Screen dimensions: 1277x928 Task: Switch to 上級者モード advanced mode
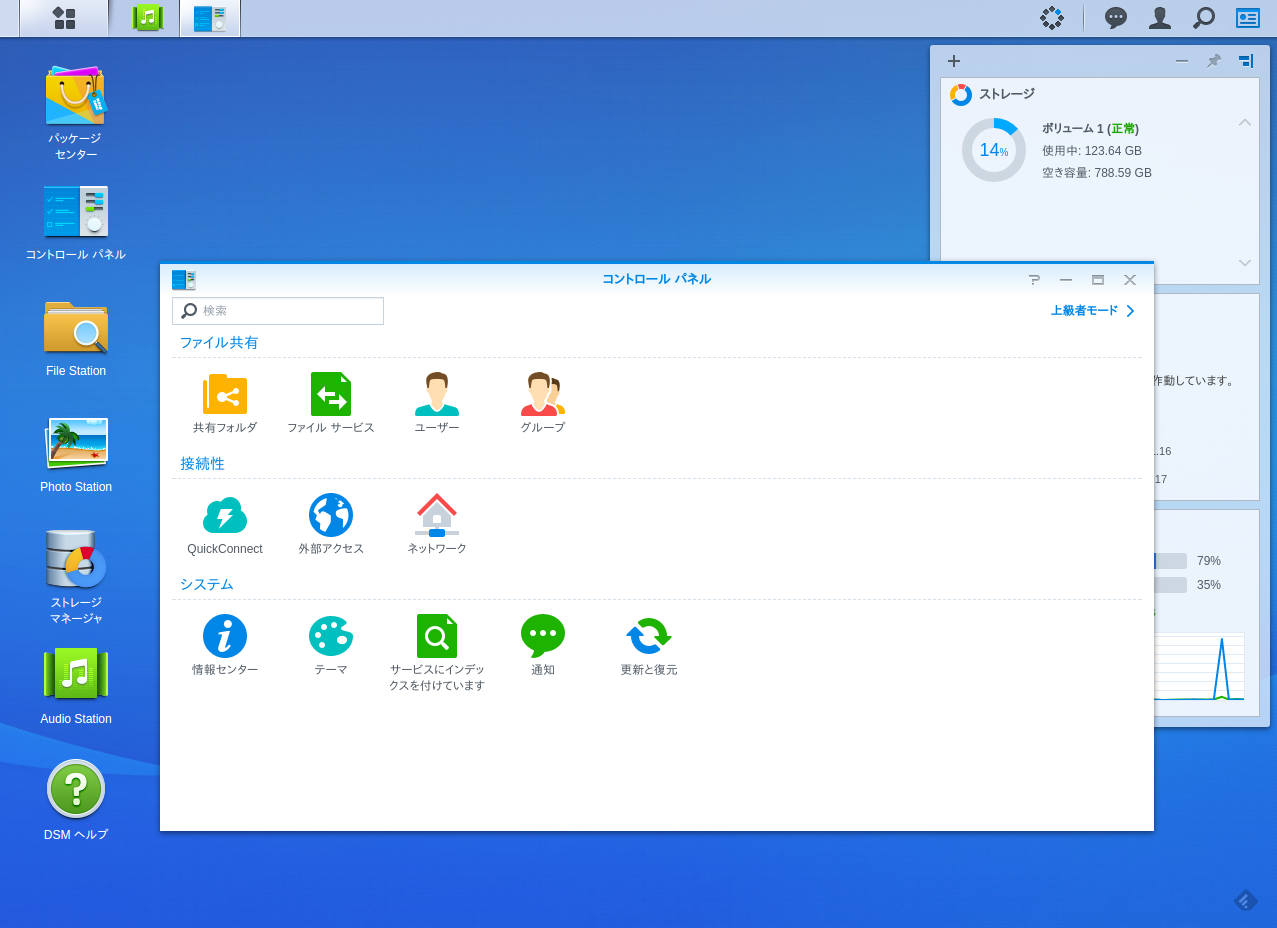click(x=1092, y=311)
